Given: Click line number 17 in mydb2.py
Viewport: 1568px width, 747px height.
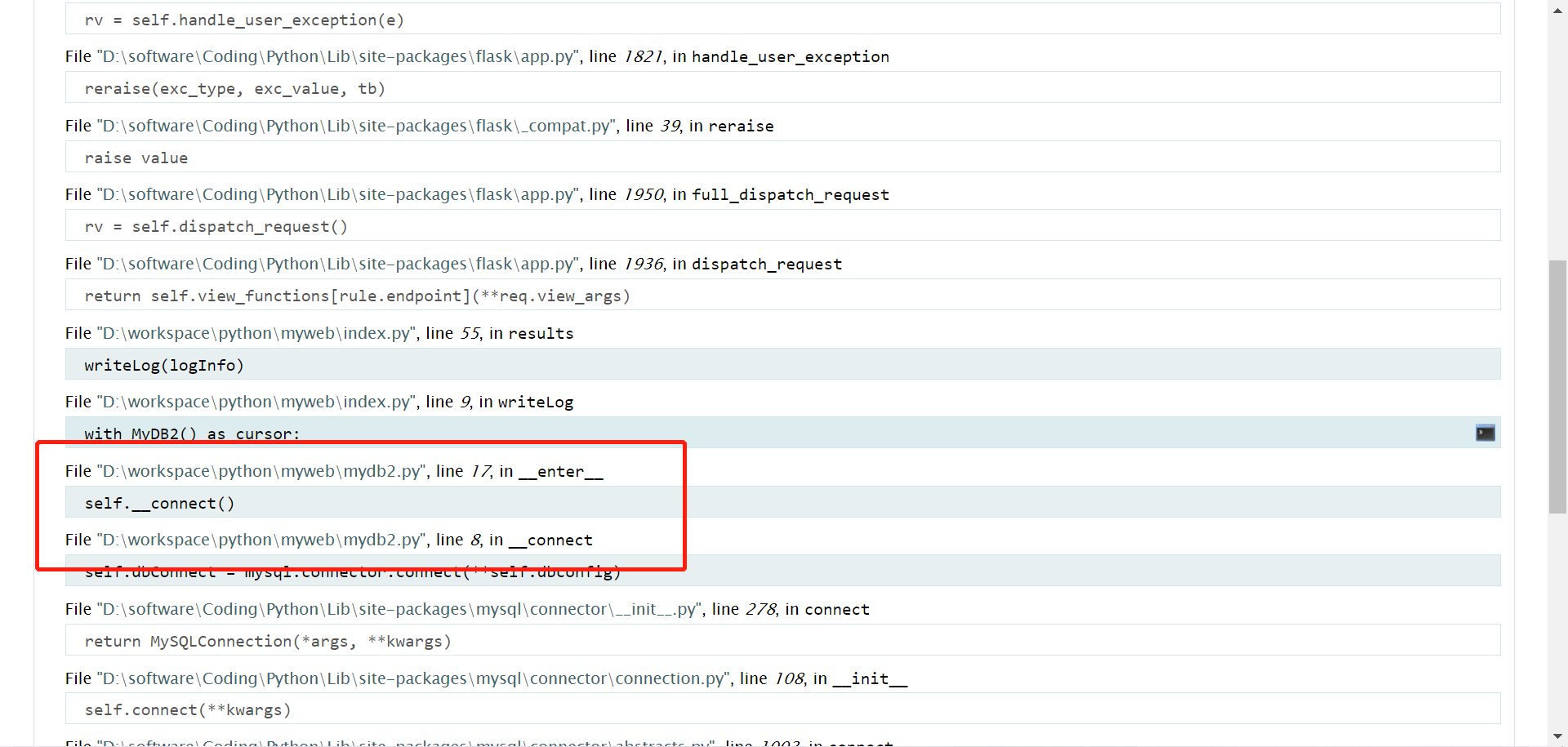Looking at the screenshot, I should point(480,471).
